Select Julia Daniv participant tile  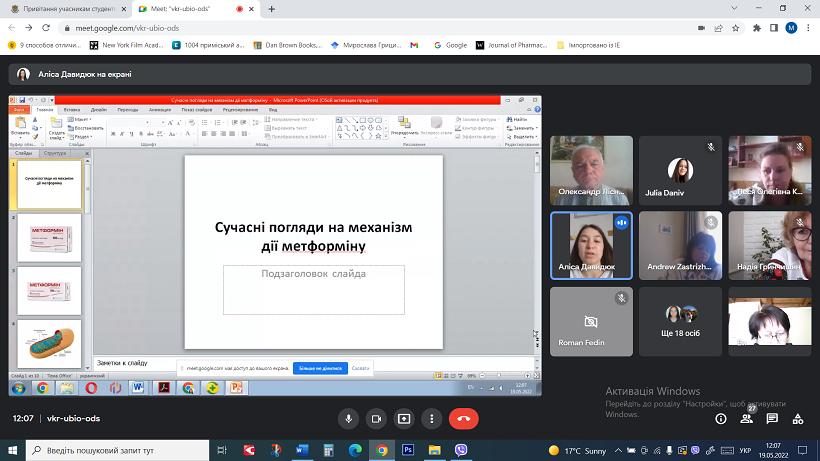pos(680,170)
